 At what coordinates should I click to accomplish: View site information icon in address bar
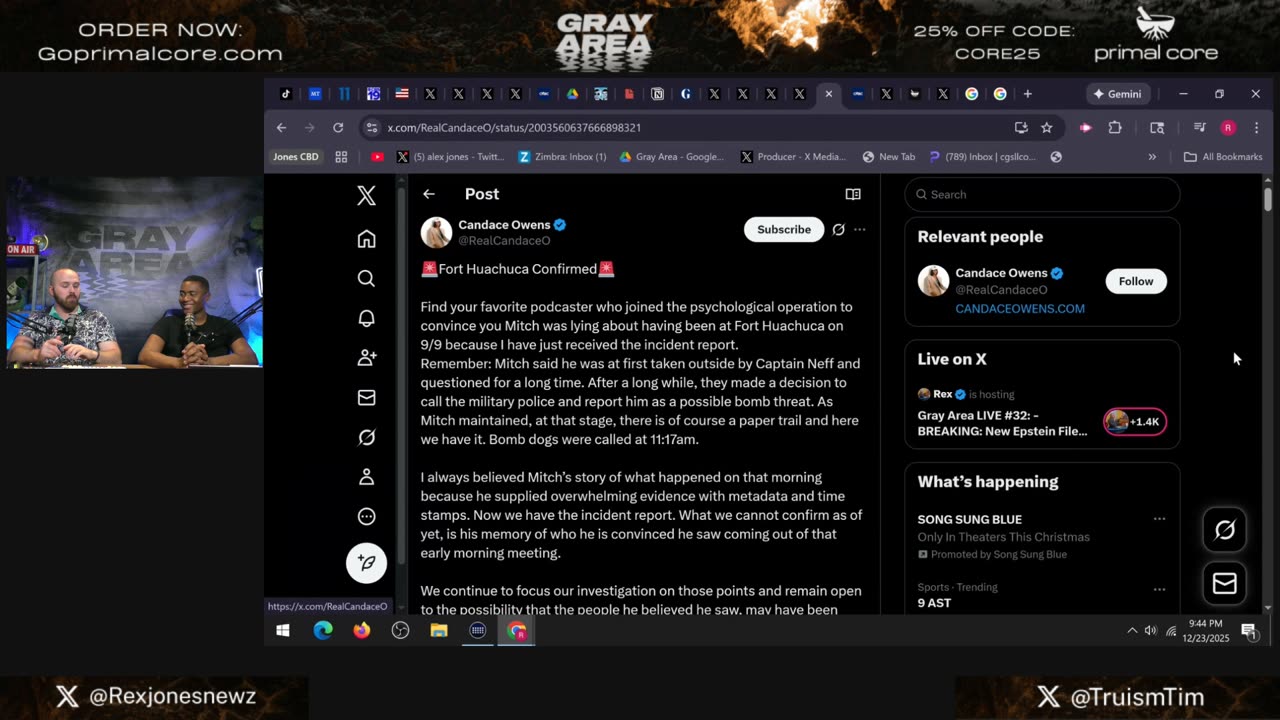372,128
